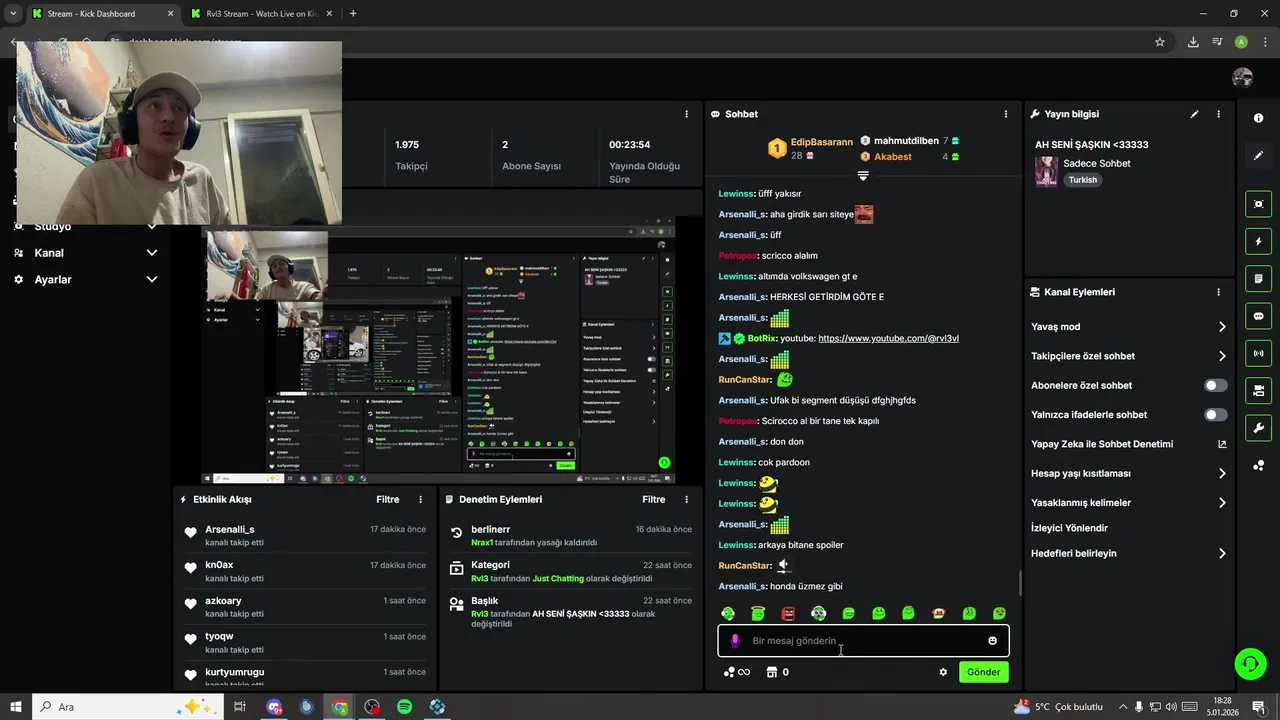Open Discord from the taskbar
Image resolution: width=1280 pixels, height=720 pixels.
tap(274, 707)
